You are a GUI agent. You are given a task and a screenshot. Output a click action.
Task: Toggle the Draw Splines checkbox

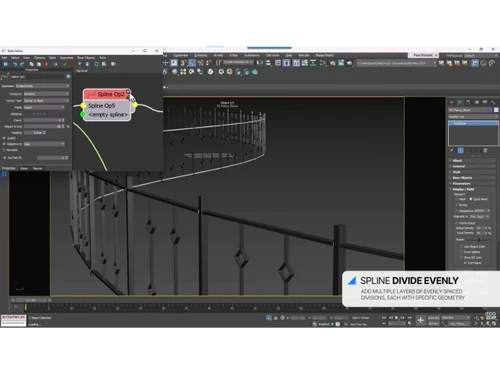(x=461, y=252)
